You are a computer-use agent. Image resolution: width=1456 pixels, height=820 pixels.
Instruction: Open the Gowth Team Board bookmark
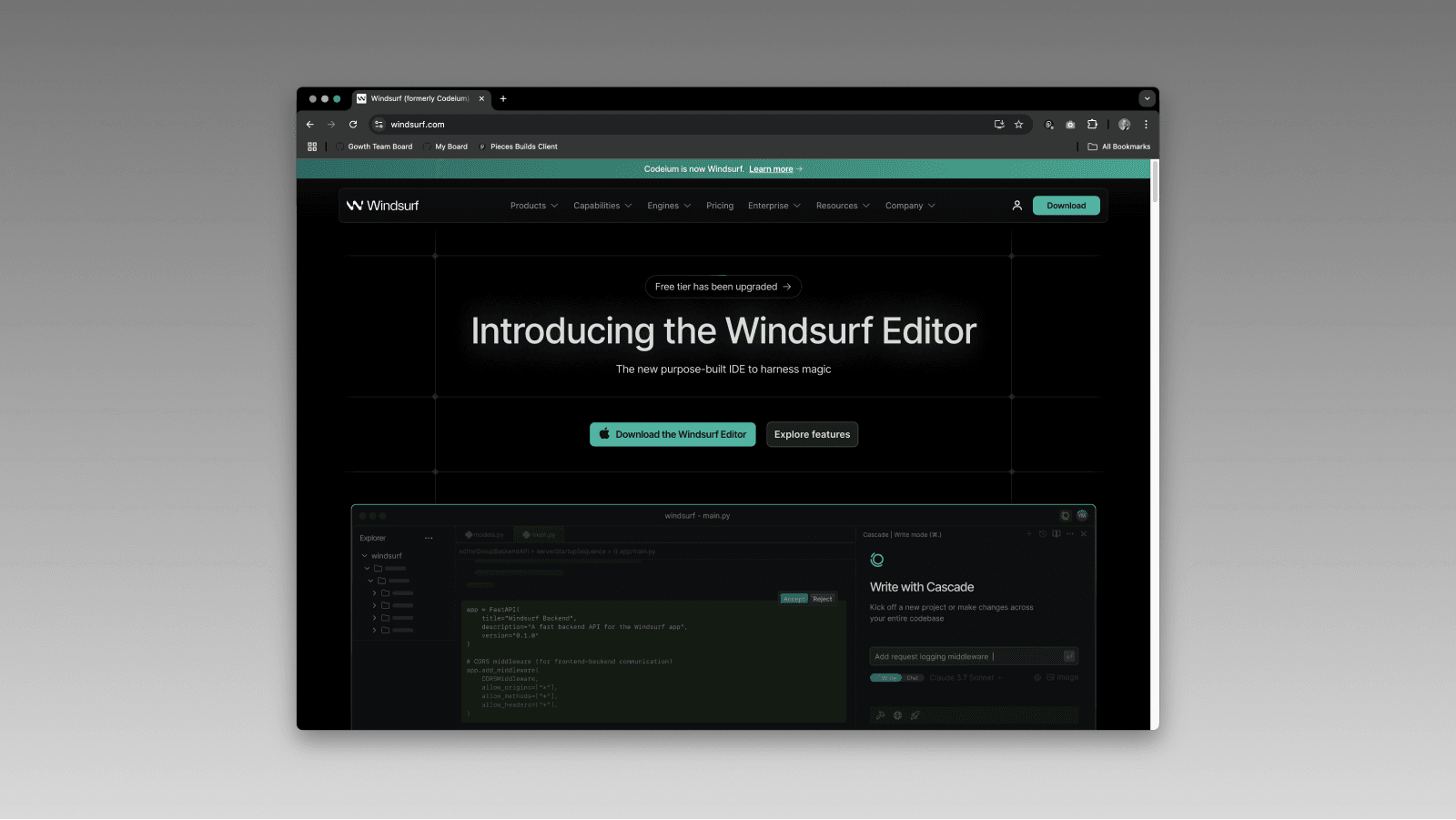pyautogui.click(x=374, y=147)
